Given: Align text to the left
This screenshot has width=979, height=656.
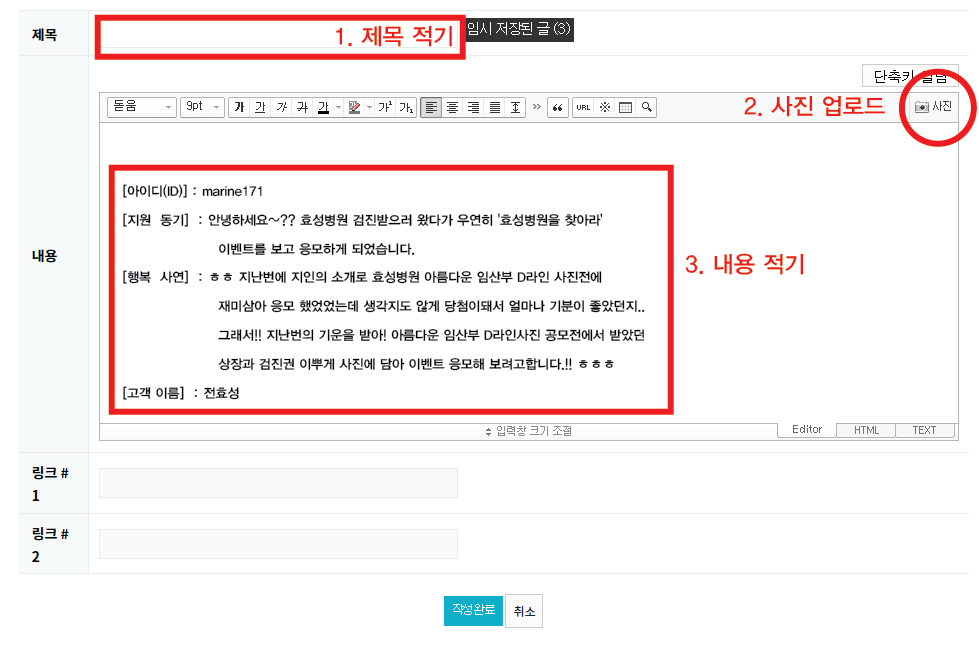Looking at the screenshot, I should (x=430, y=107).
